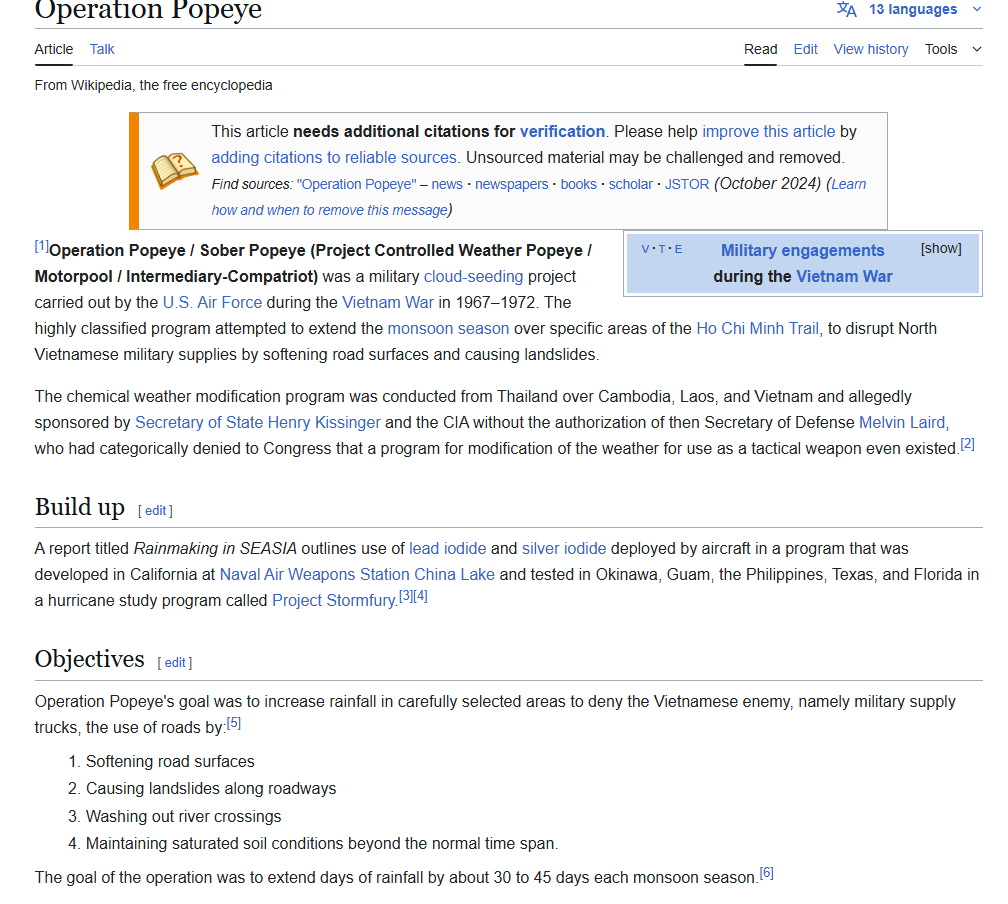Click citation reference [2]

pyautogui.click(x=968, y=444)
